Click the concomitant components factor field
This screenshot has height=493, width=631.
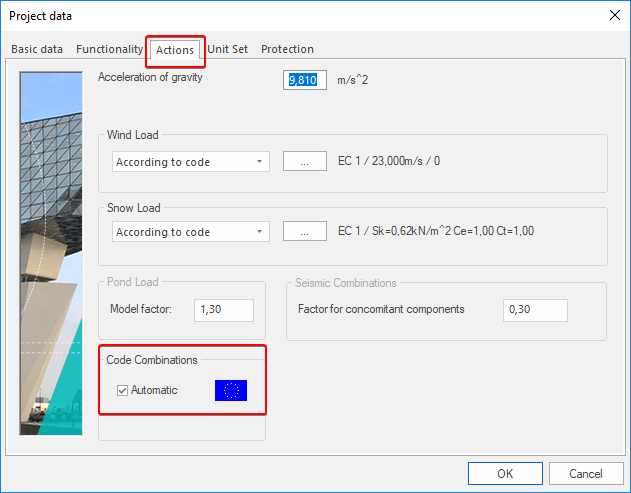535,310
